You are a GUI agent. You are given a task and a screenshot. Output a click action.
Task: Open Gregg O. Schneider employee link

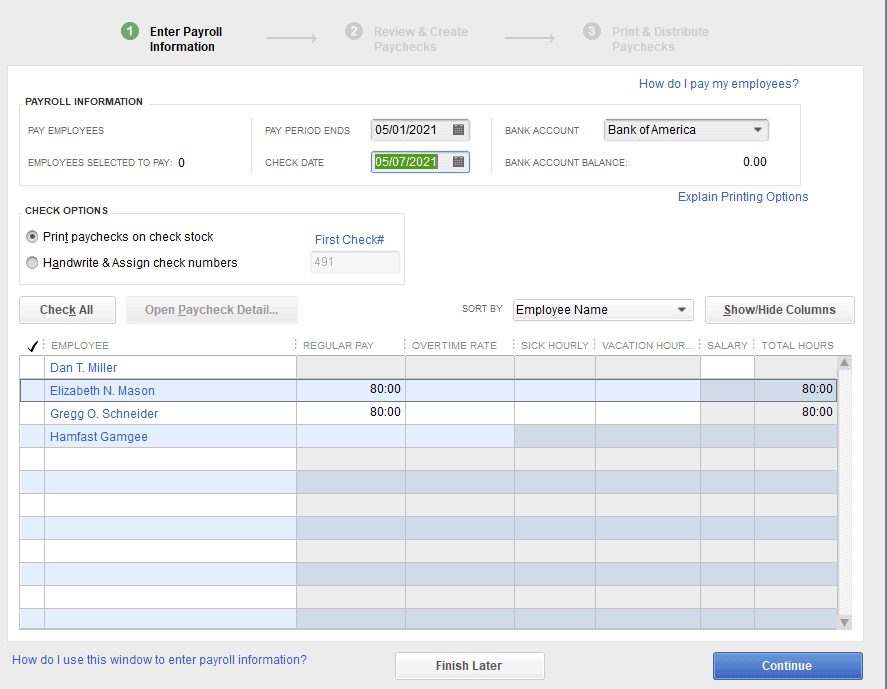(104, 414)
